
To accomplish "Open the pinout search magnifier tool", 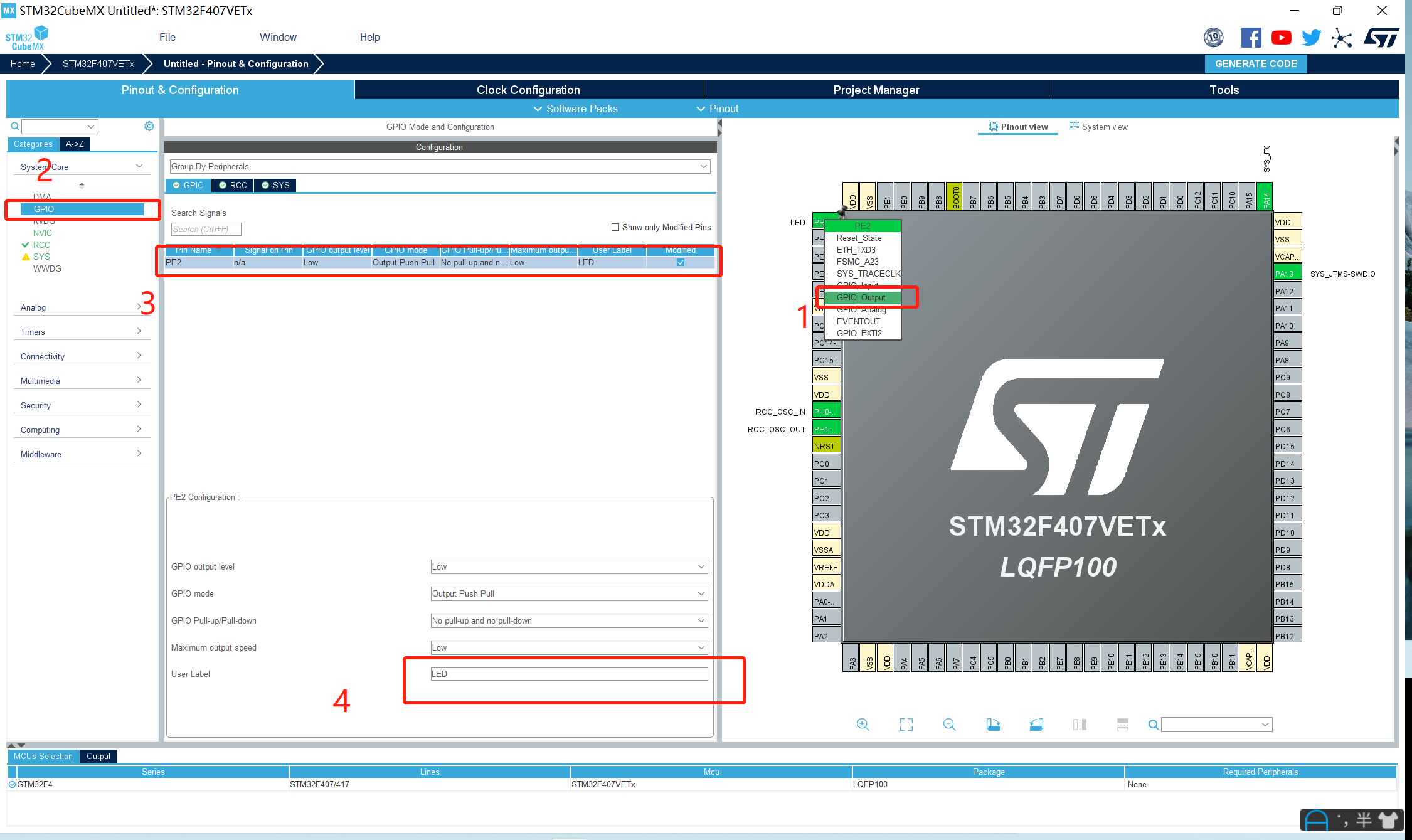I will pyautogui.click(x=1153, y=725).
